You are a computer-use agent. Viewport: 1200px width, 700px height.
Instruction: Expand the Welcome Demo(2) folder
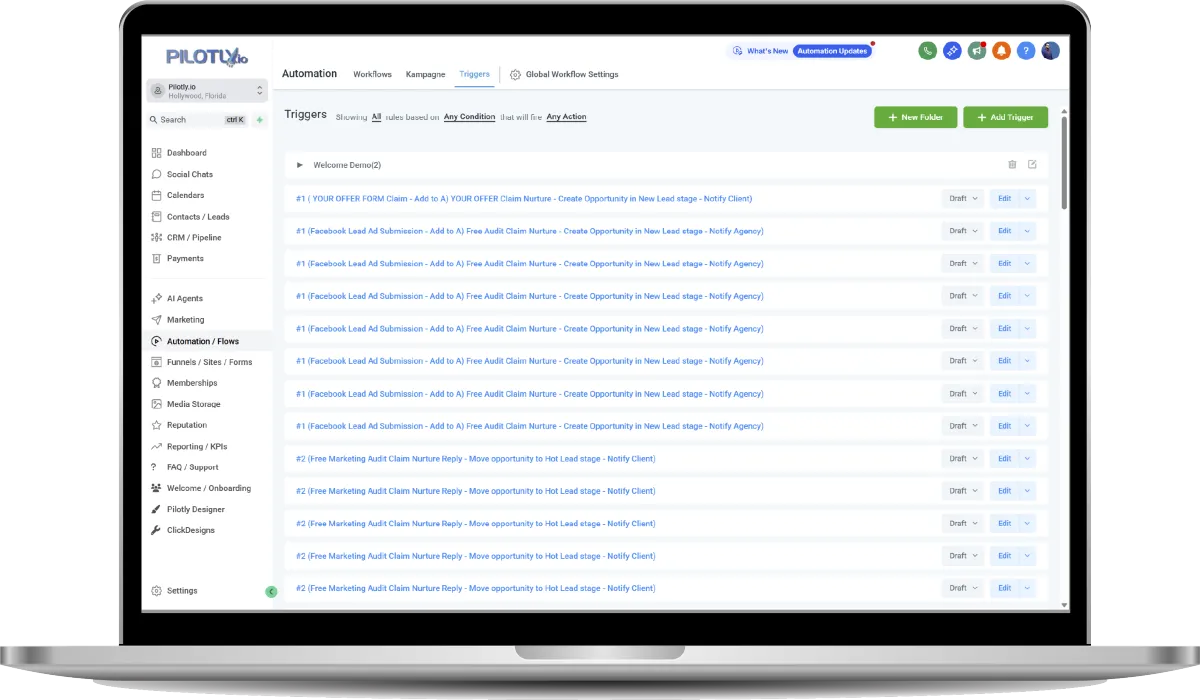300,165
